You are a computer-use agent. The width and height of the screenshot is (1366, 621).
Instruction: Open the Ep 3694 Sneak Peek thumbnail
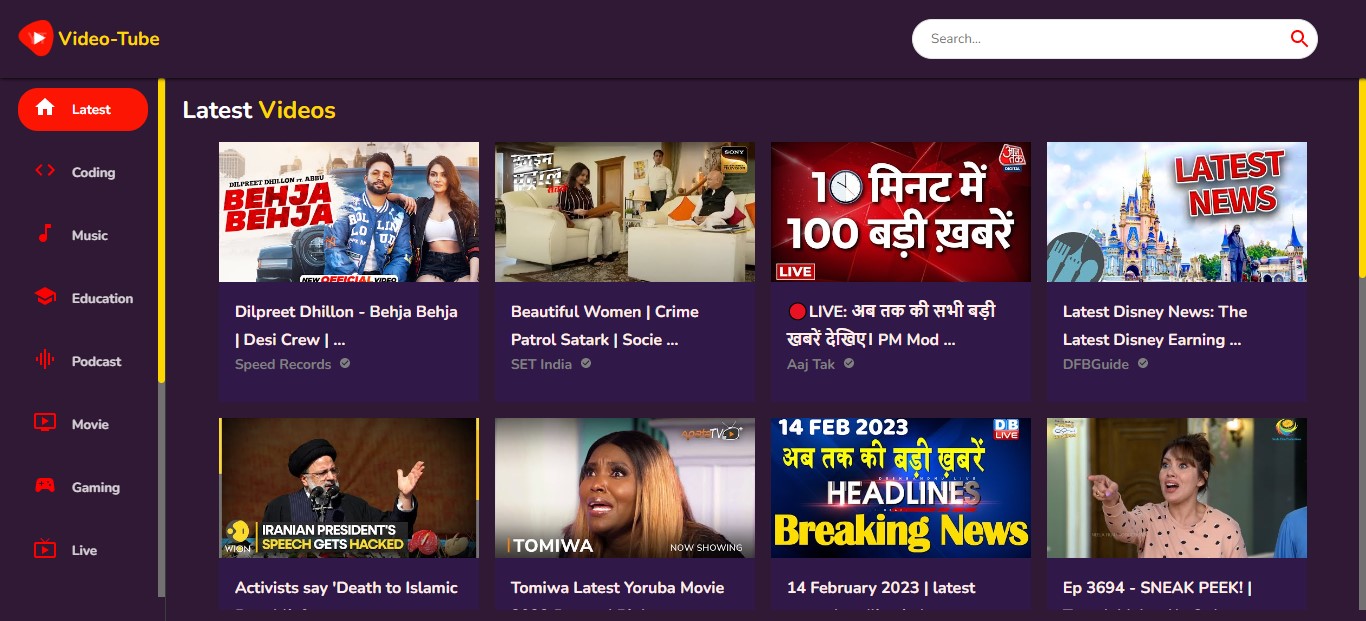click(1177, 488)
